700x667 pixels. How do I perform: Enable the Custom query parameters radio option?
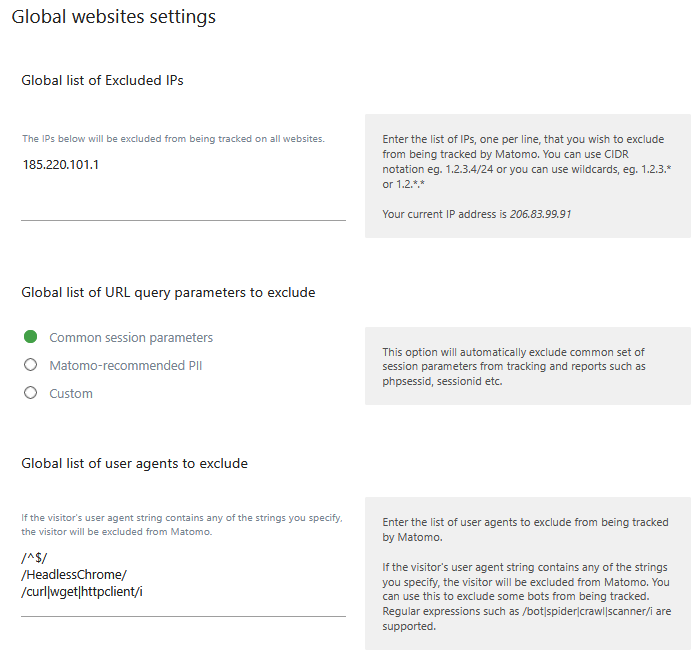click(x=30, y=393)
